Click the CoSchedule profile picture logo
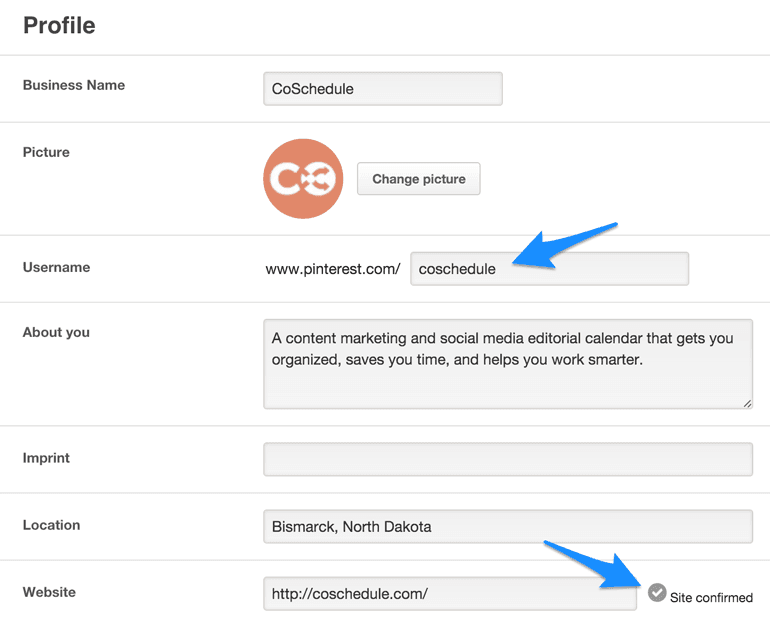Viewport: 770px width, 620px height. click(x=303, y=179)
